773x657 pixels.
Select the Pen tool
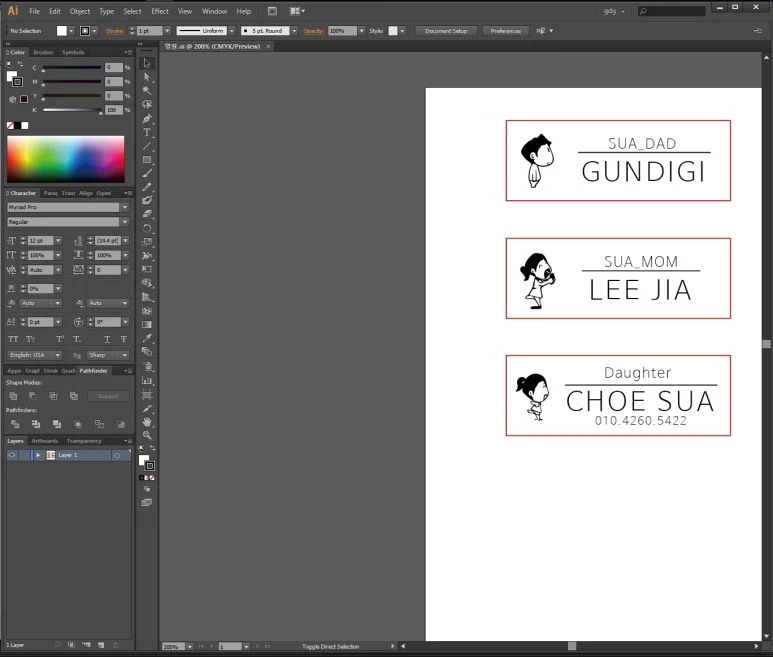147,119
